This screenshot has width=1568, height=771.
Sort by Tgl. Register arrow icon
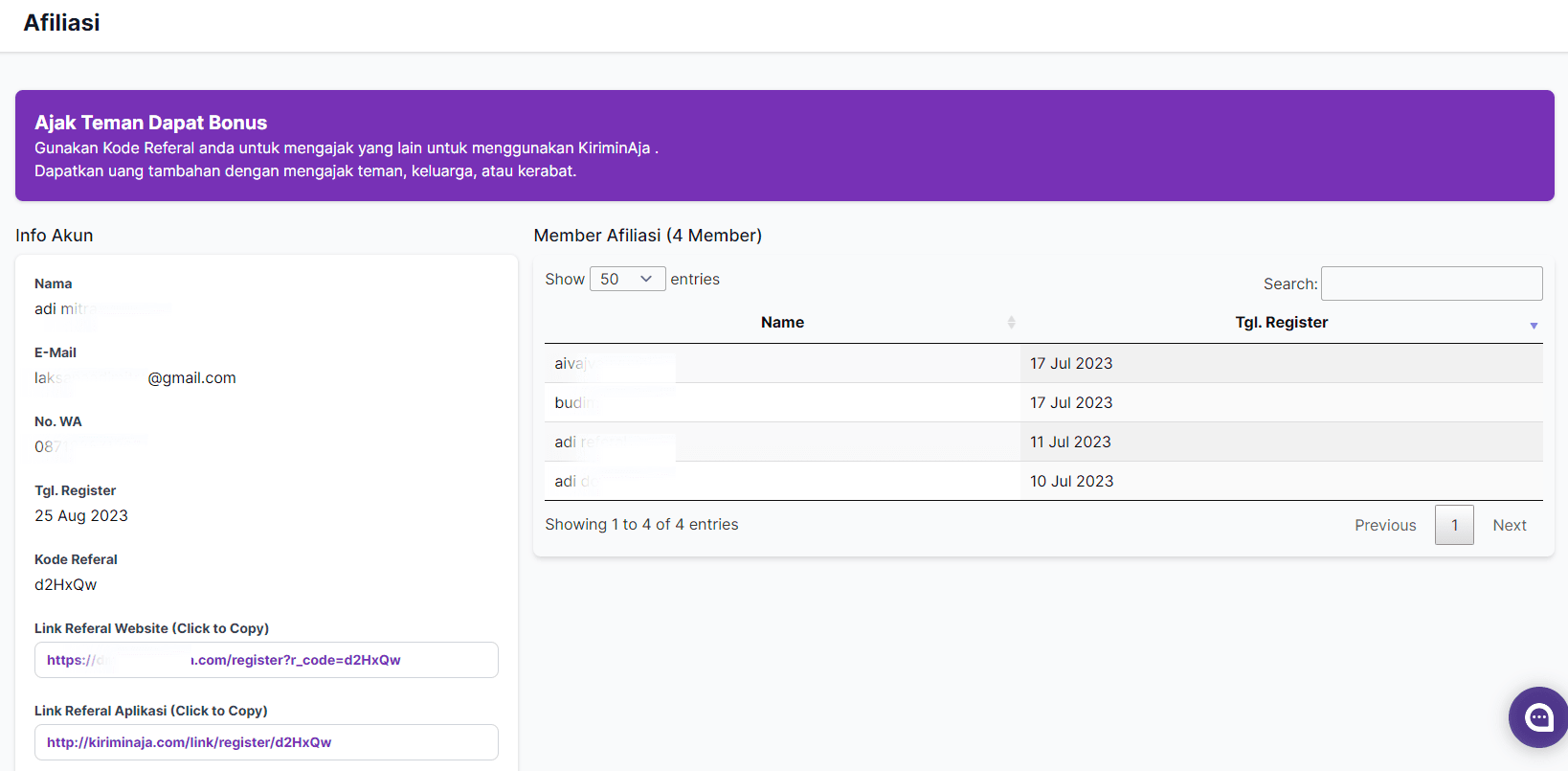(1534, 326)
